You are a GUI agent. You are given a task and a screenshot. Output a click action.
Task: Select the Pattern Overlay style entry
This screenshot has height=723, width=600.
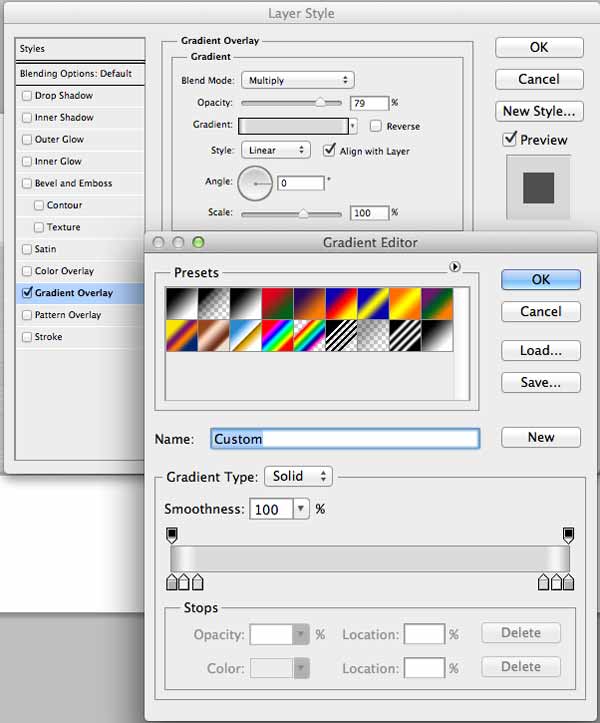(x=80, y=315)
